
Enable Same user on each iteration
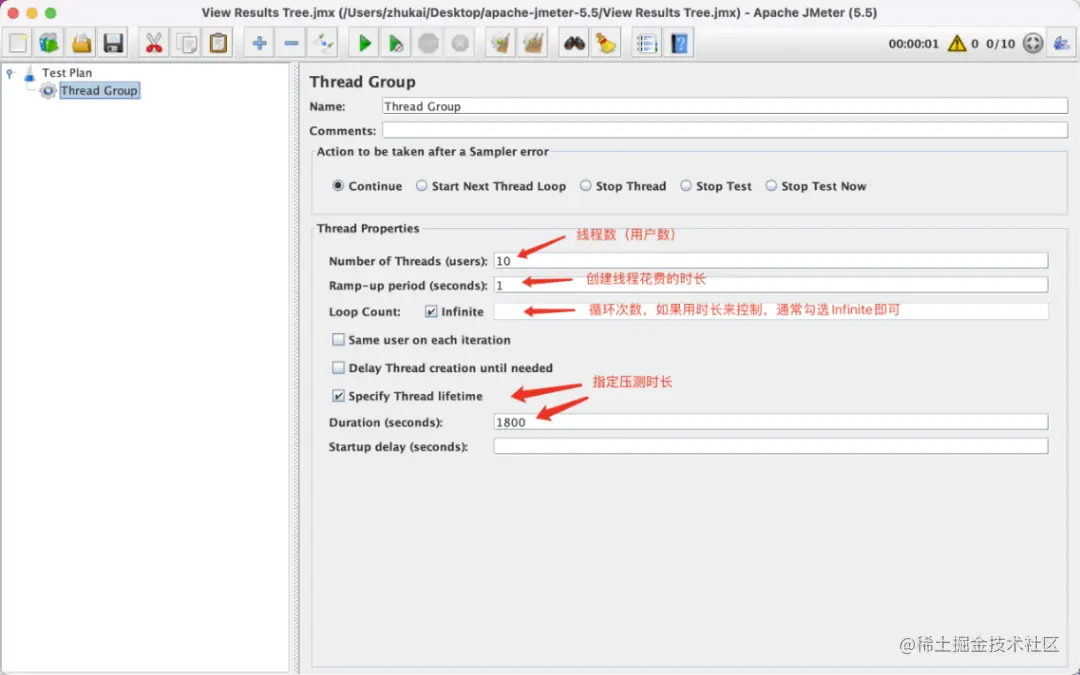point(338,340)
